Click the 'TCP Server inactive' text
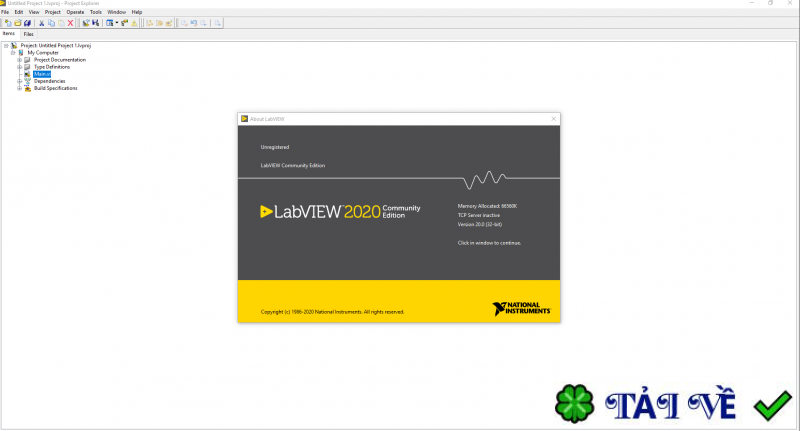 tap(479, 215)
